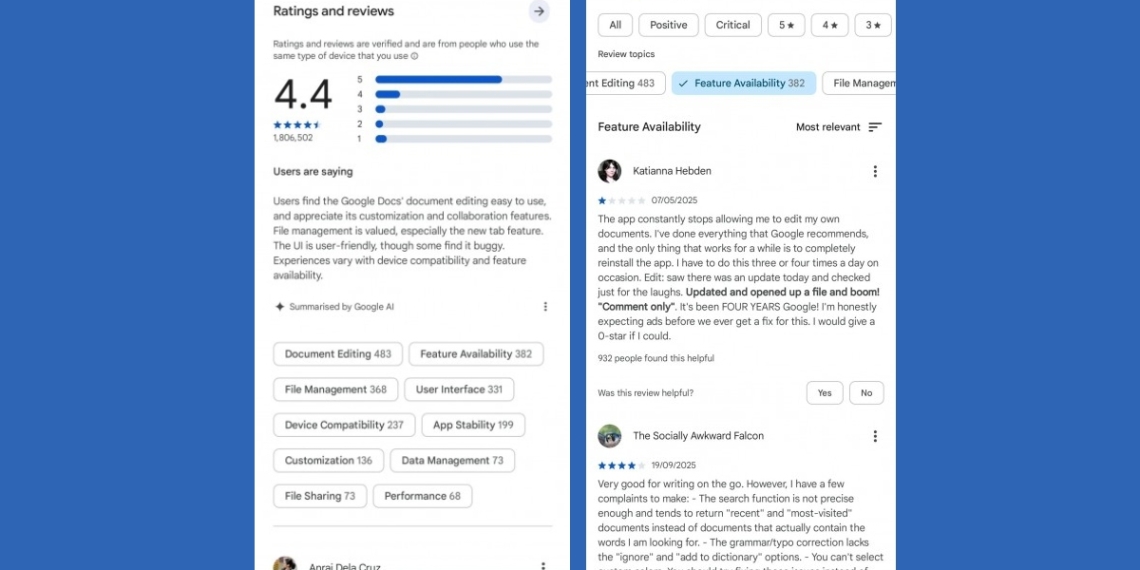This screenshot has height=570, width=1140.
Task: Click Katianna Hebden's profile avatar
Action: [610, 171]
